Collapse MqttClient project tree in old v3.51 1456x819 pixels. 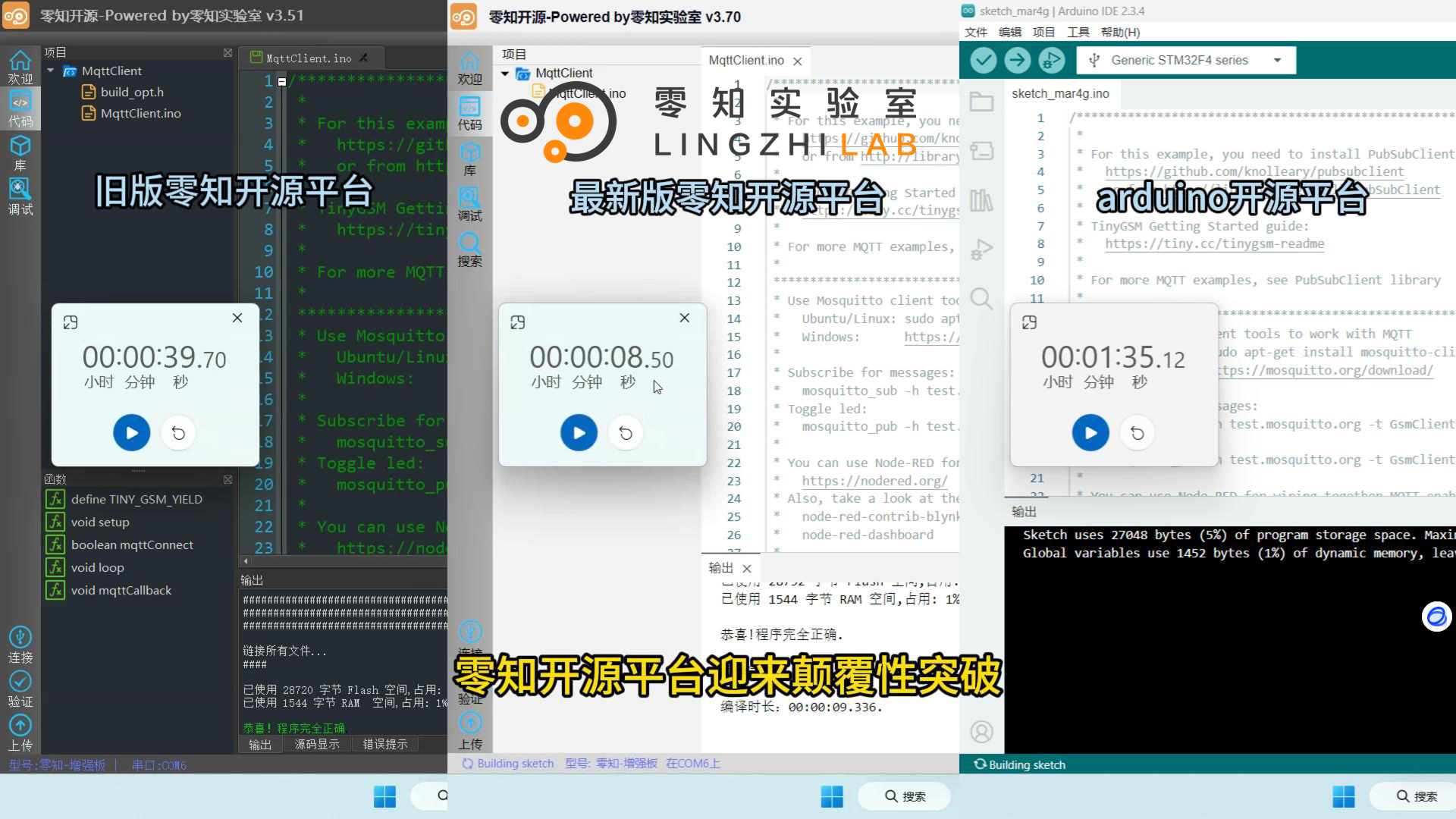pos(51,71)
